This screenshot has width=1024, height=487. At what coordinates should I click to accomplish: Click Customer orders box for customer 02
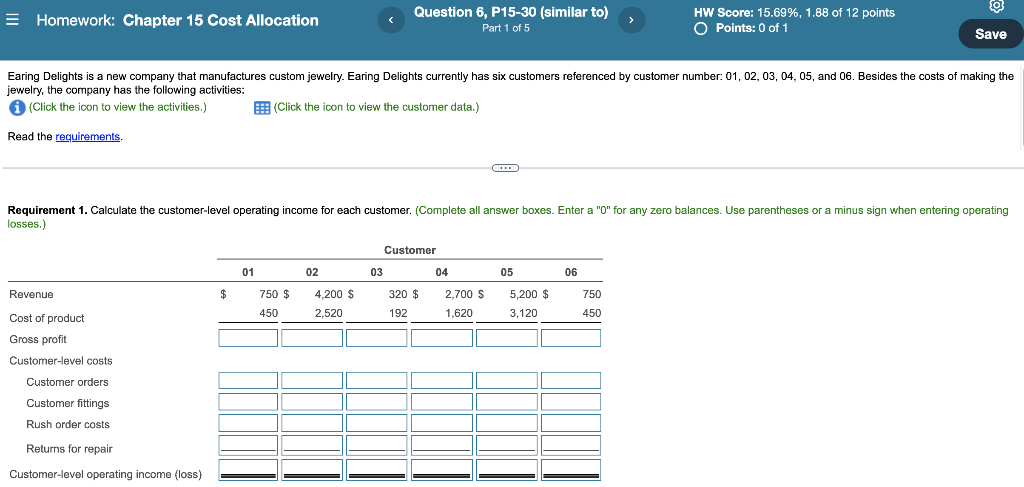[x=312, y=381]
